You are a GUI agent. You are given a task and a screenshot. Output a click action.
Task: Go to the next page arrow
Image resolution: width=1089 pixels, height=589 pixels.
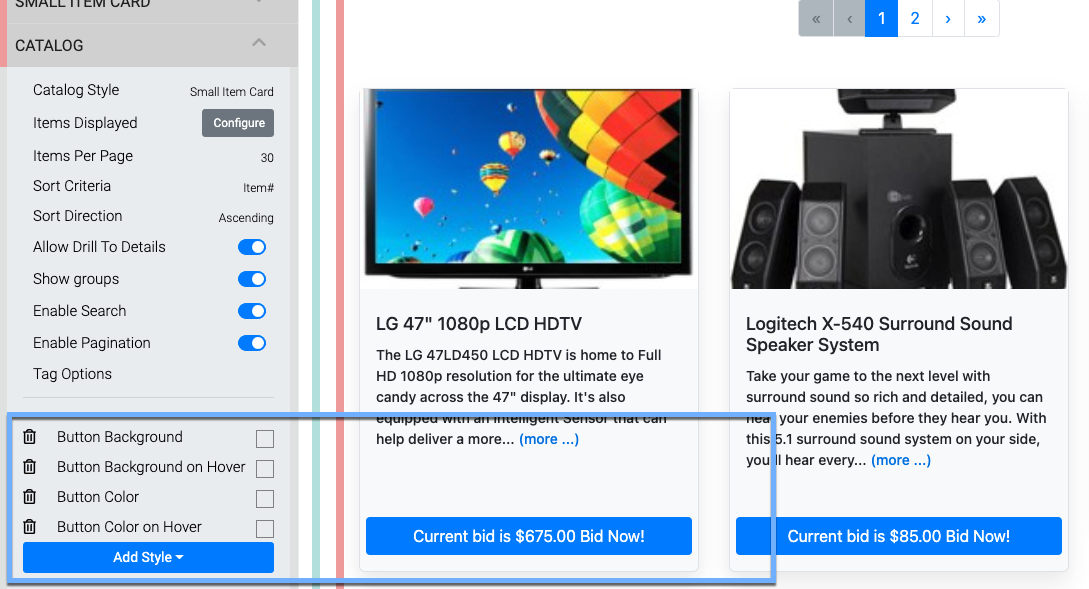tap(948, 19)
